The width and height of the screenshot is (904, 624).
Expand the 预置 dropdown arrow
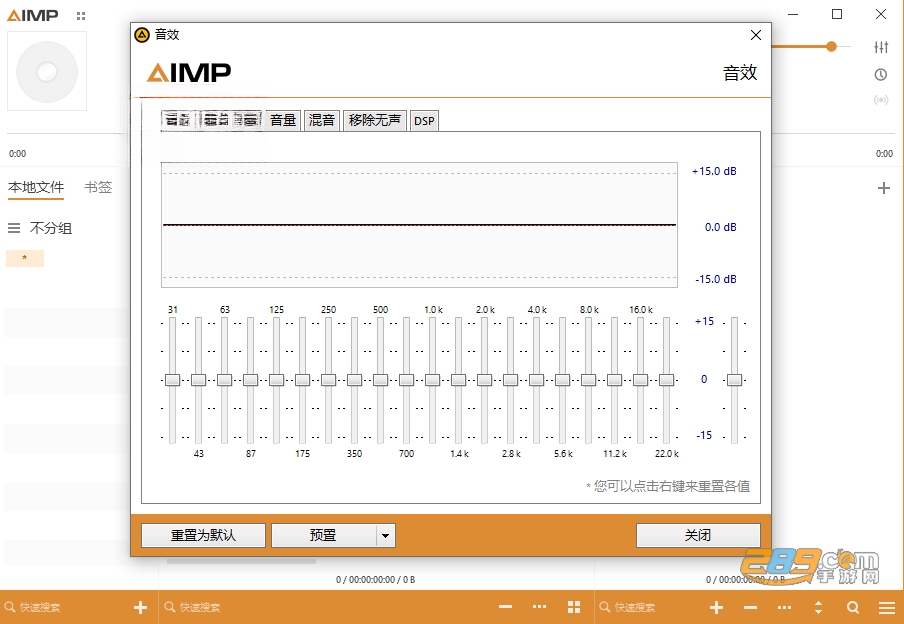tap(386, 535)
